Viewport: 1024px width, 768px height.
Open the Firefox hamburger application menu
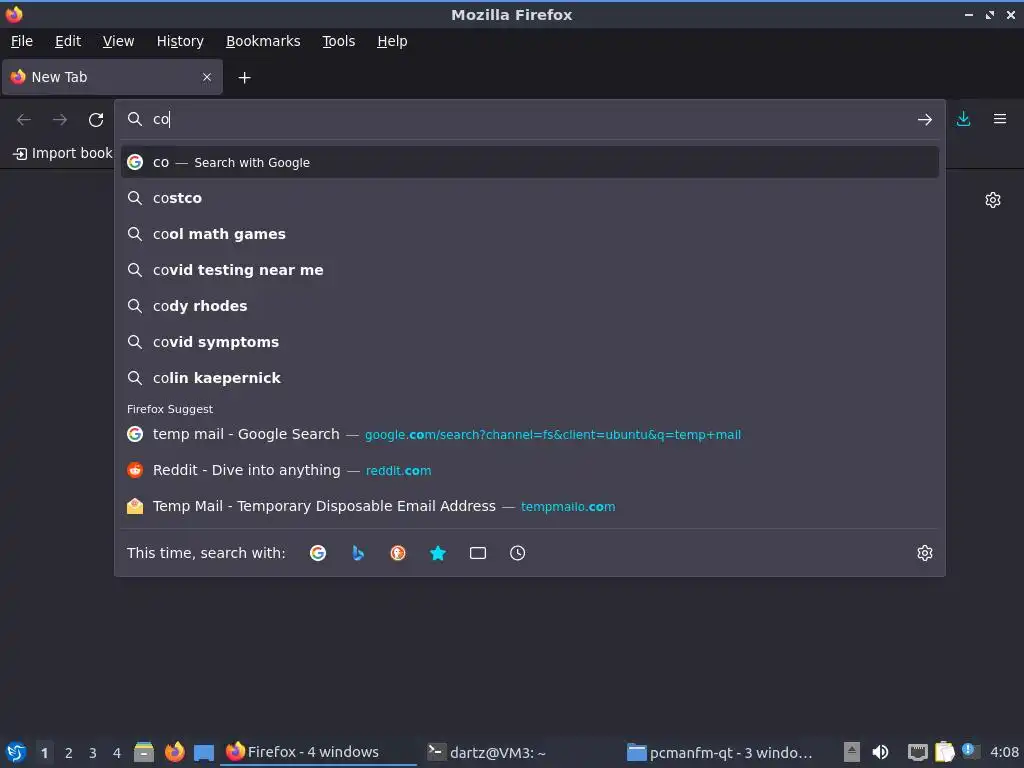click(x=1000, y=119)
